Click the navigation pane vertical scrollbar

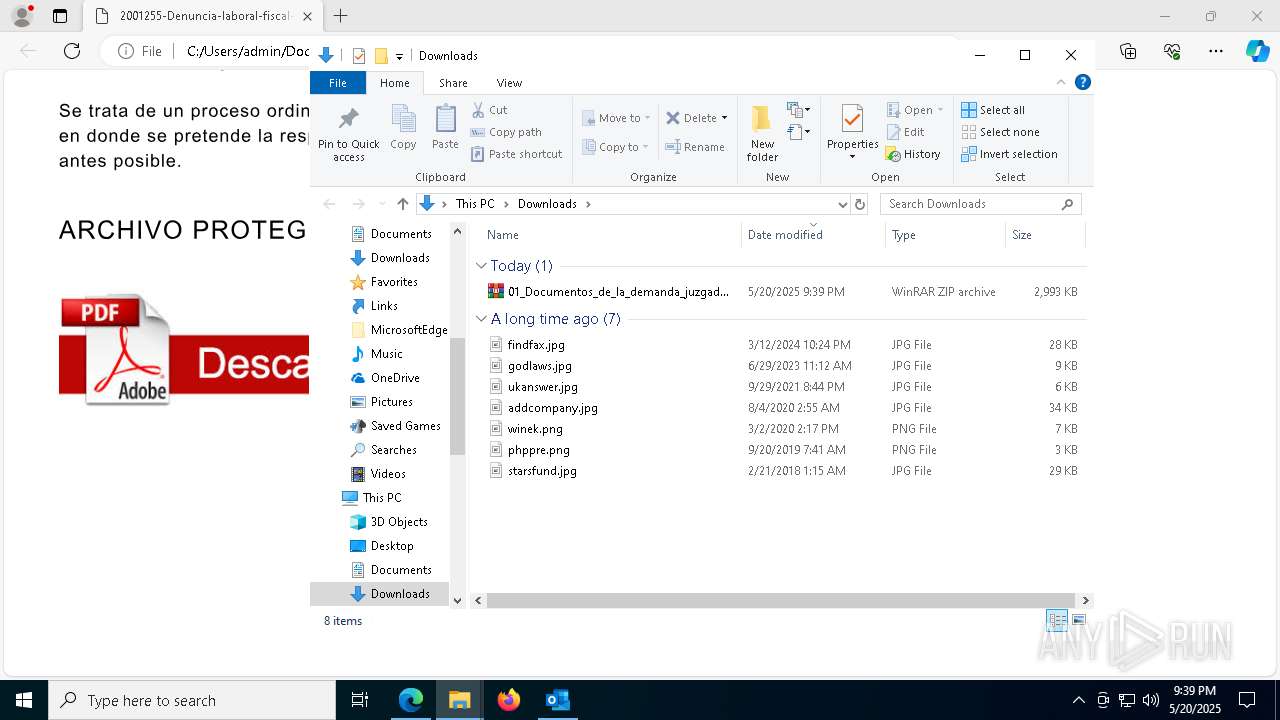coord(458,395)
